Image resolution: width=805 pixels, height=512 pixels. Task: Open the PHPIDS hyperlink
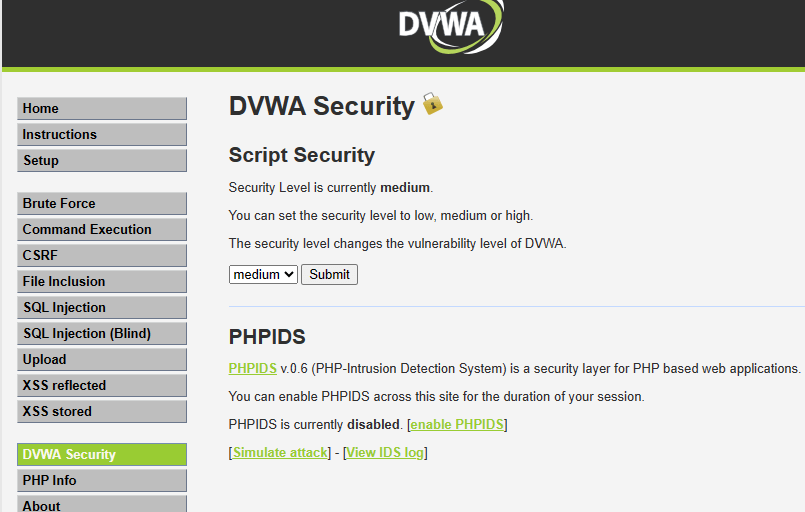point(252,368)
